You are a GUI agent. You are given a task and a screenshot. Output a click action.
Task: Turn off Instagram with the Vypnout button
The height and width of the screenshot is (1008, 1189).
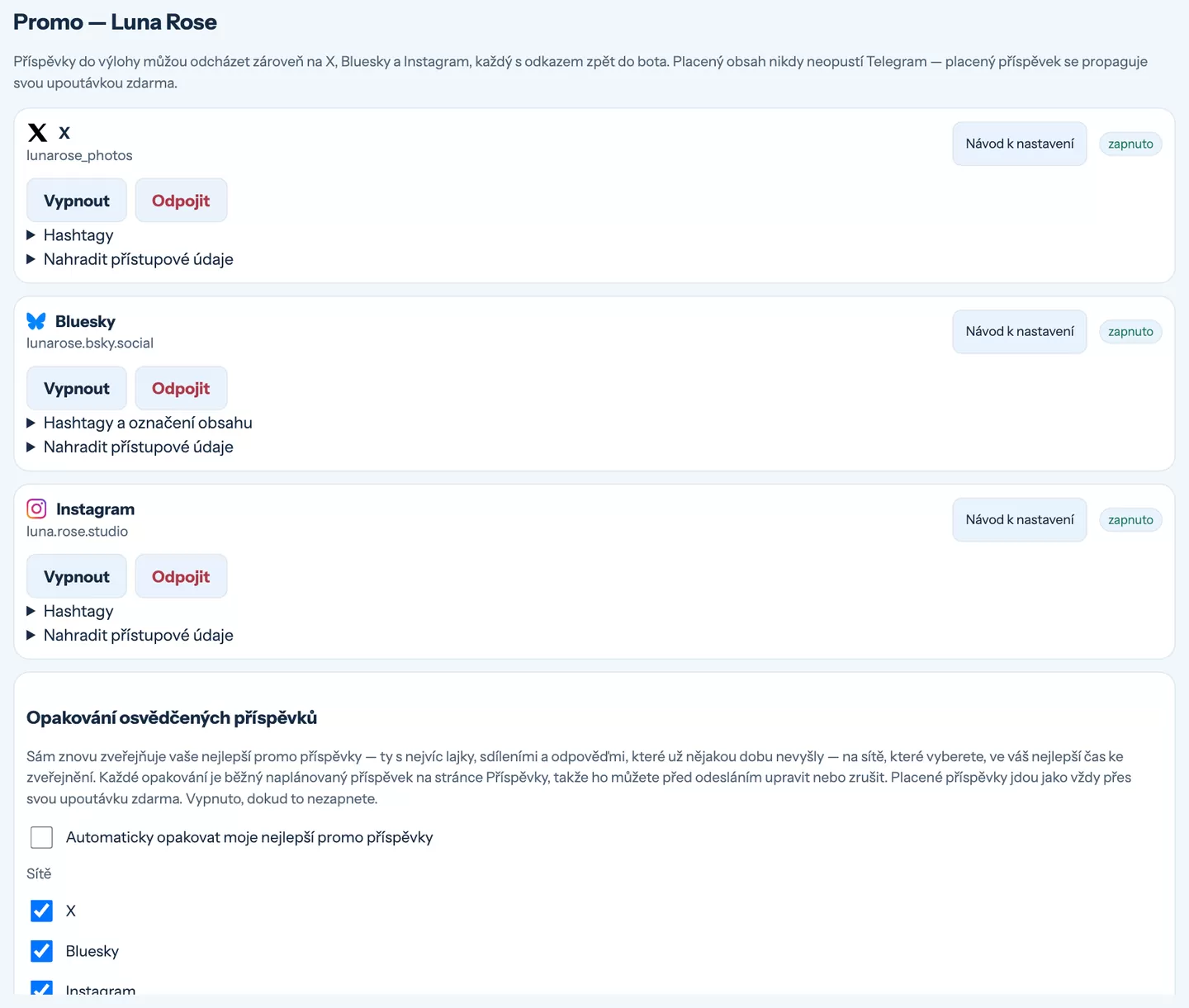(x=77, y=576)
